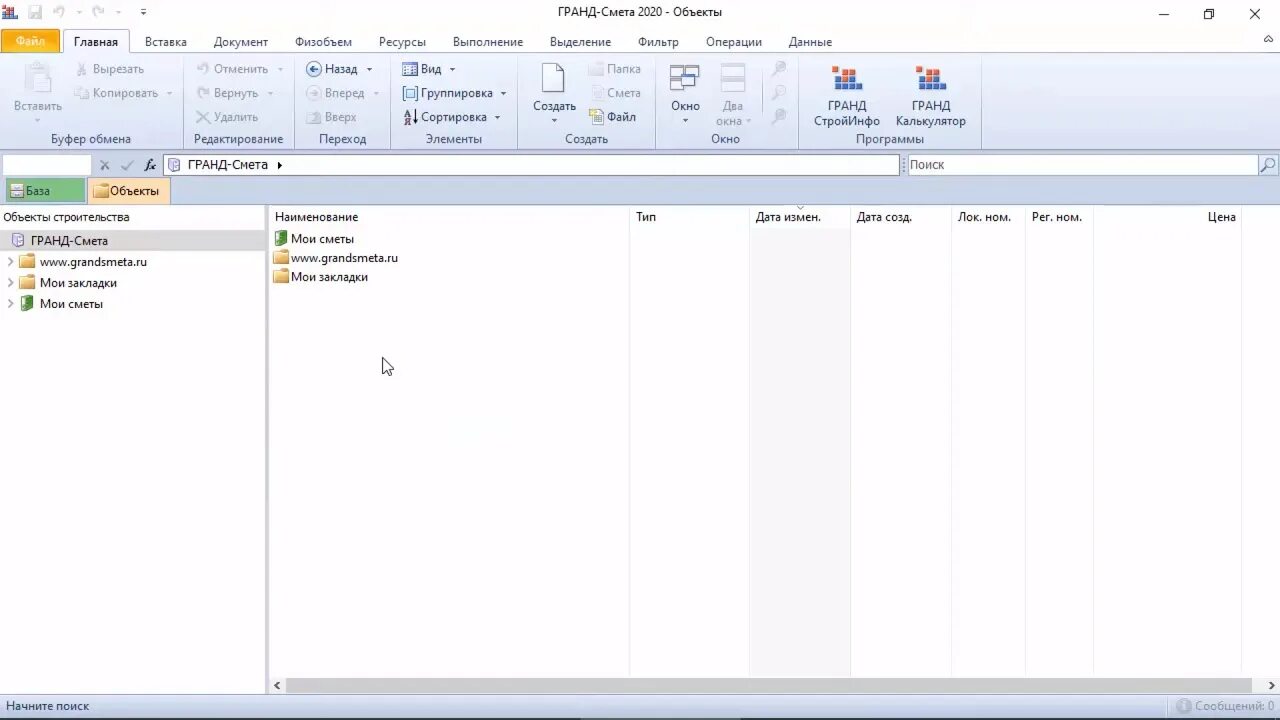Viewport: 1280px width, 720px height.
Task: Click the save icon in quick access toolbar
Action: 35,12
